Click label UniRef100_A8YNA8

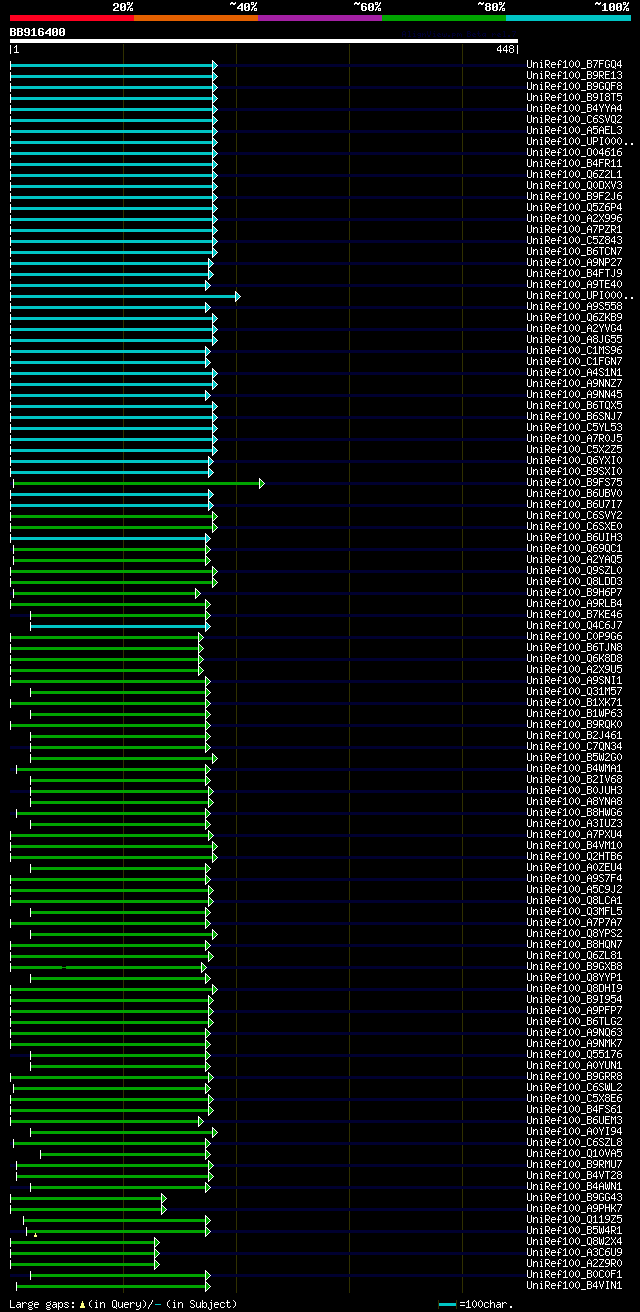(574, 802)
